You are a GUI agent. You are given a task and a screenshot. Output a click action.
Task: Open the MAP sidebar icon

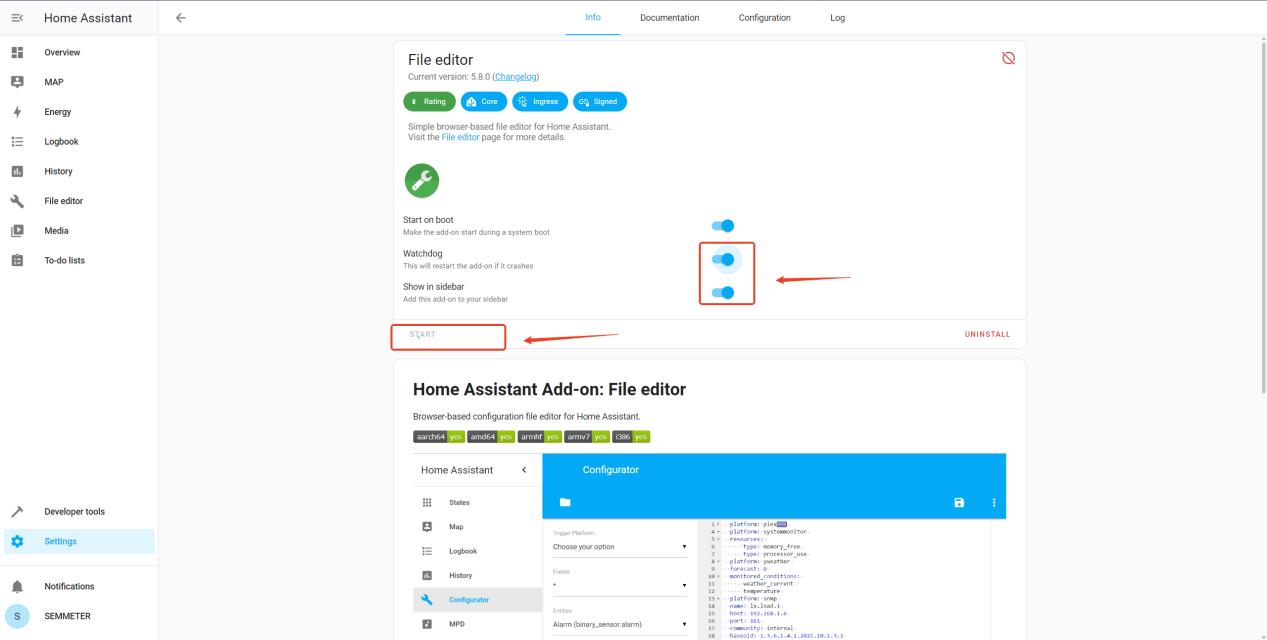[17, 82]
